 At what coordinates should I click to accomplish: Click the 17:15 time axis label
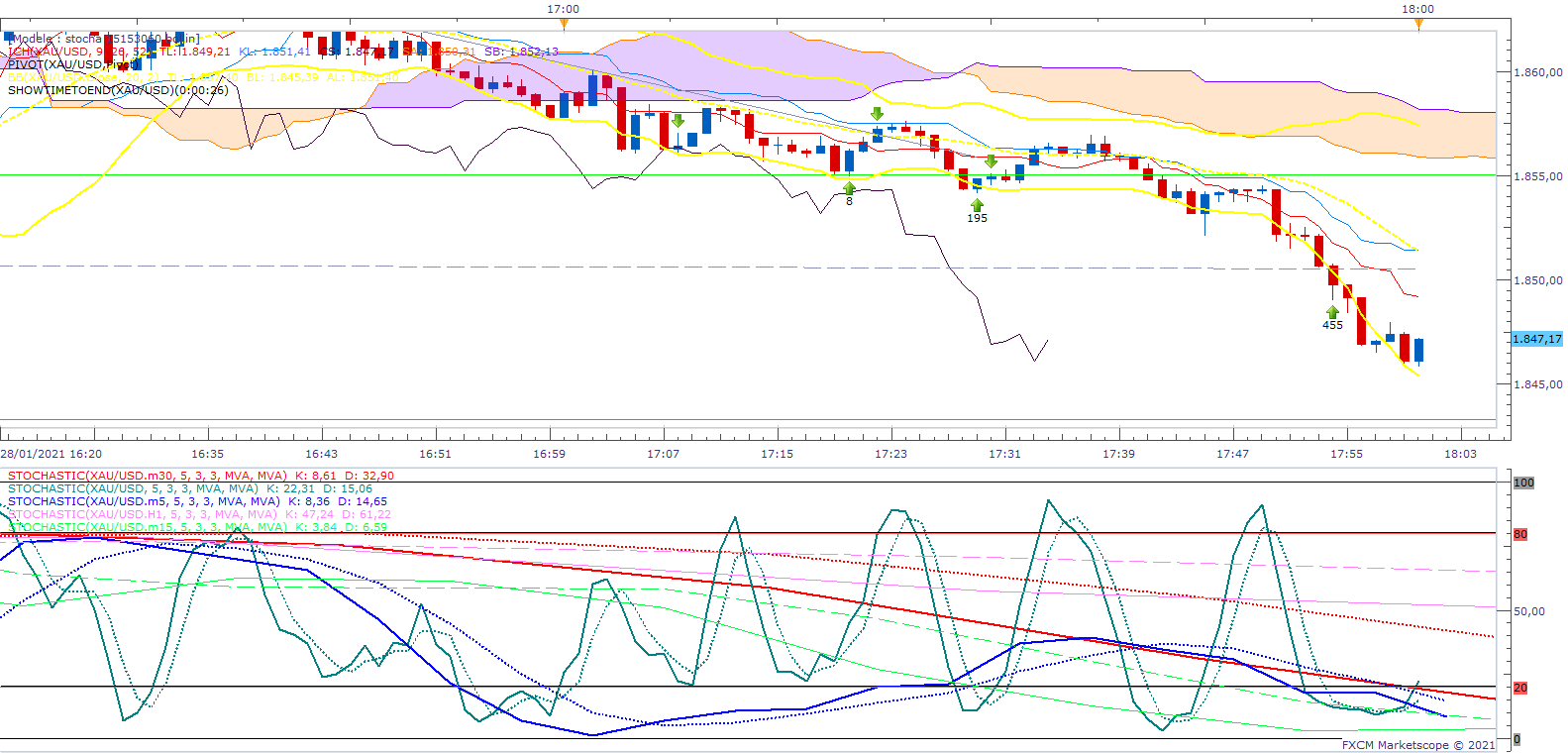pos(777,454)
